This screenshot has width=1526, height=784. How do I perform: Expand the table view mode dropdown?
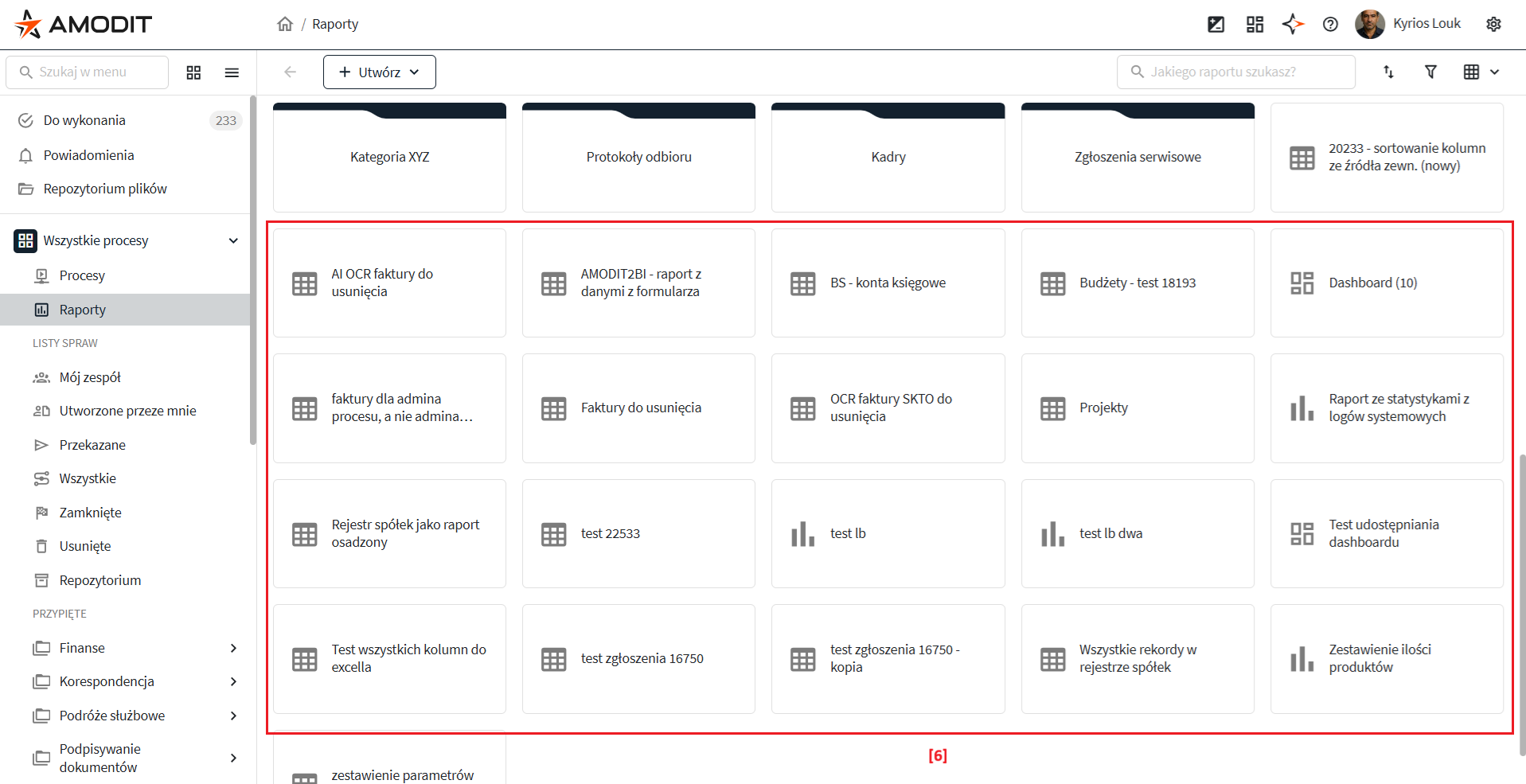pos(1481,72)
